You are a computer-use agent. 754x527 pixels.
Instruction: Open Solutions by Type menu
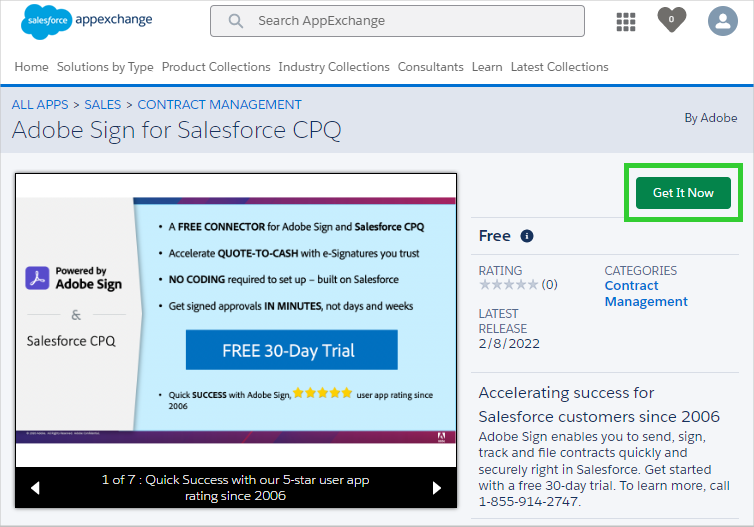(x=105, y=67)
